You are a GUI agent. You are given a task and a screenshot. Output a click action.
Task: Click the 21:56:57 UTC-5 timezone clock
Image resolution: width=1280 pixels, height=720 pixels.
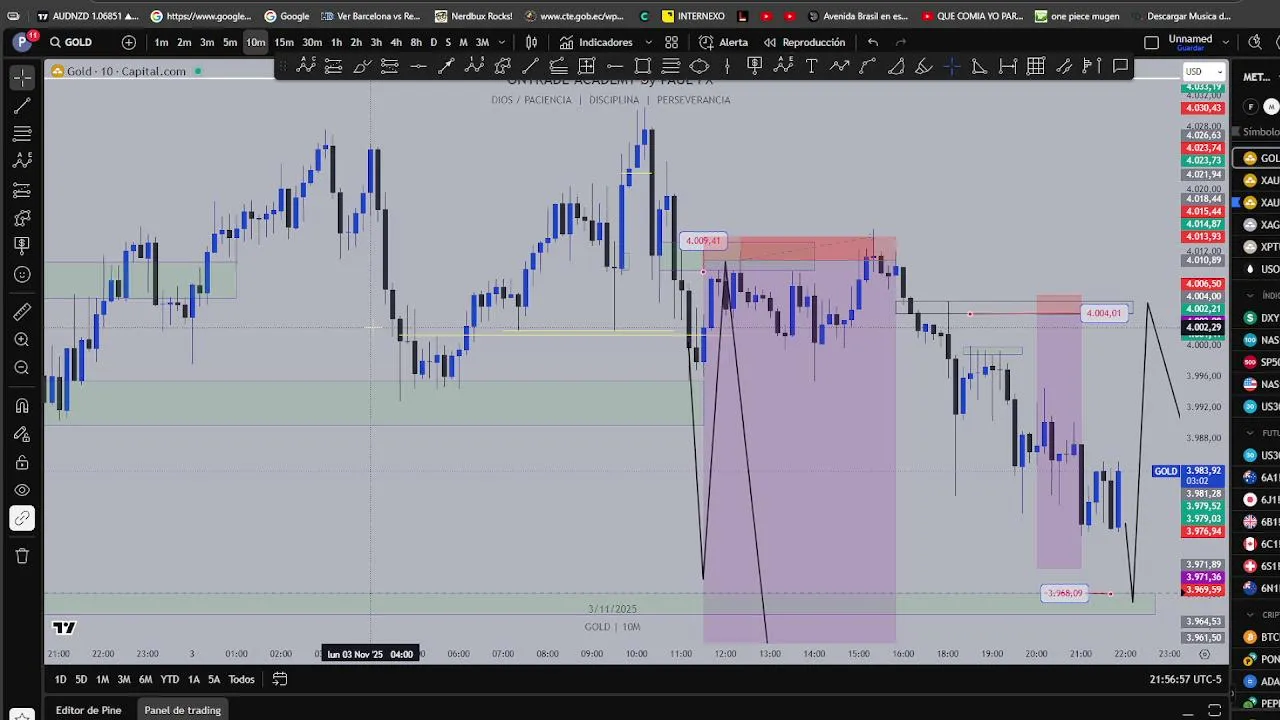[x=1186, y=679]
